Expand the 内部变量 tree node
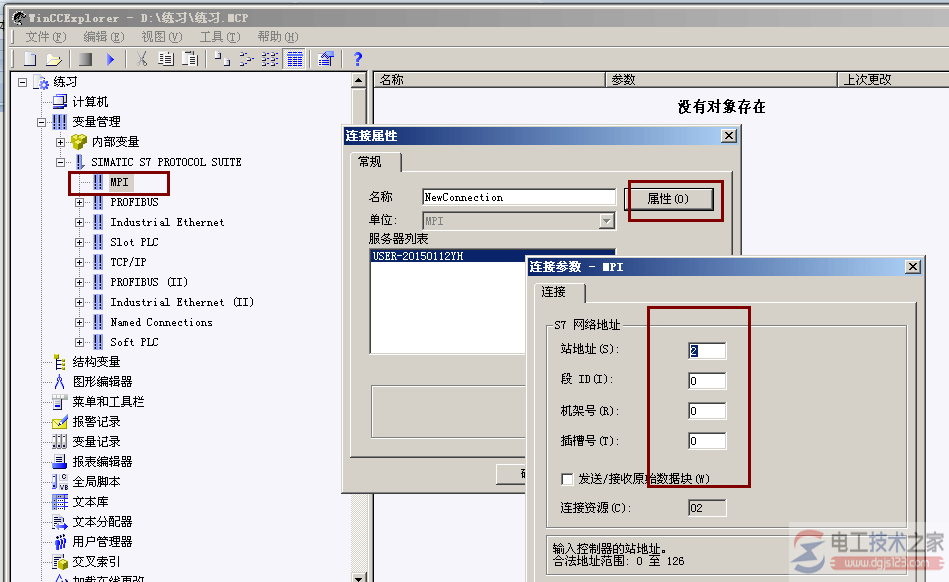This screenshot has height=582, width=949. 60,142
